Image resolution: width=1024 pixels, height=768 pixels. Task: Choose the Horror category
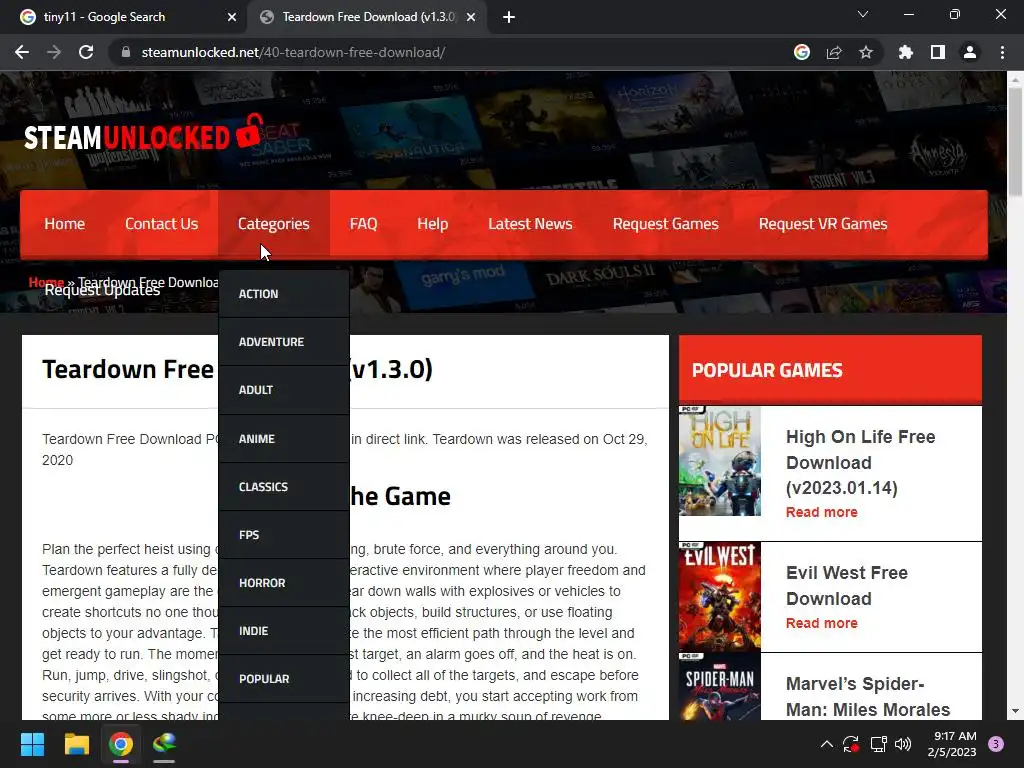click(x=284, y=583)
